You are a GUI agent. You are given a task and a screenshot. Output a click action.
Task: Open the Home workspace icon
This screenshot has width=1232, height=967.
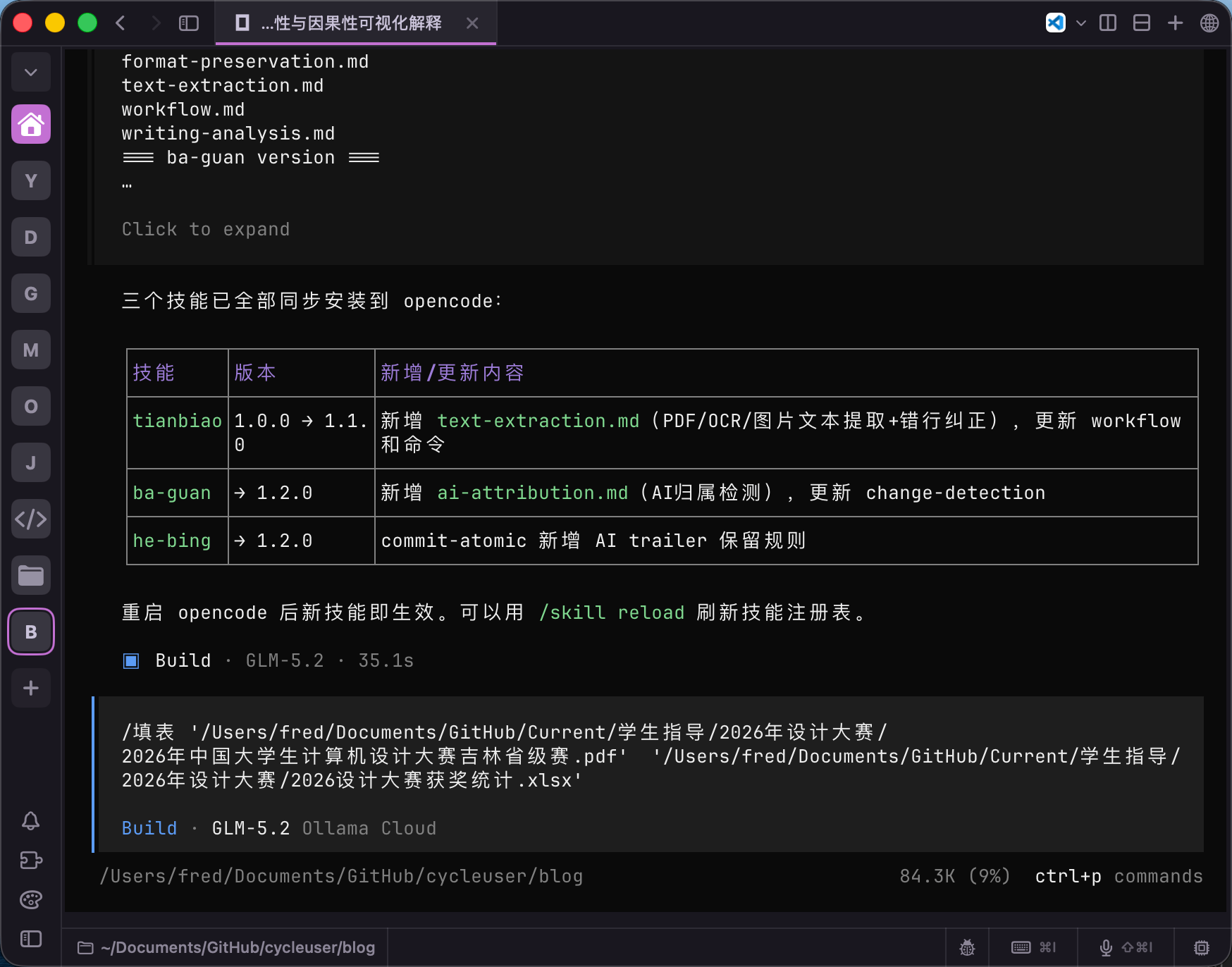pos(31,125)
